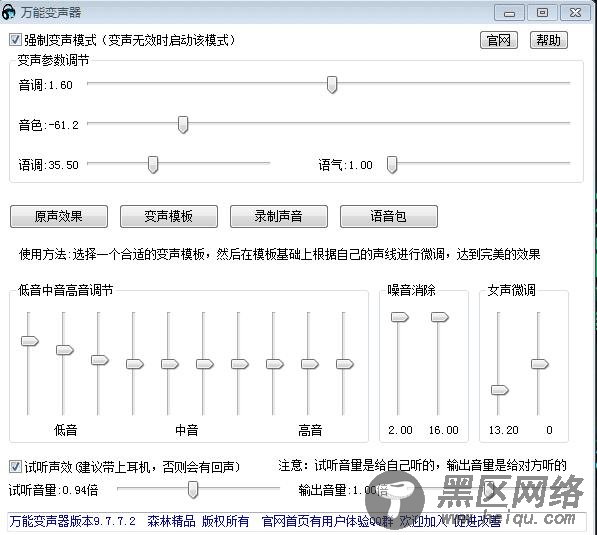Click the 音调 pitch slider thumb
The height and width of the screenshot is (535, 597).
click(x=332, y=85)
